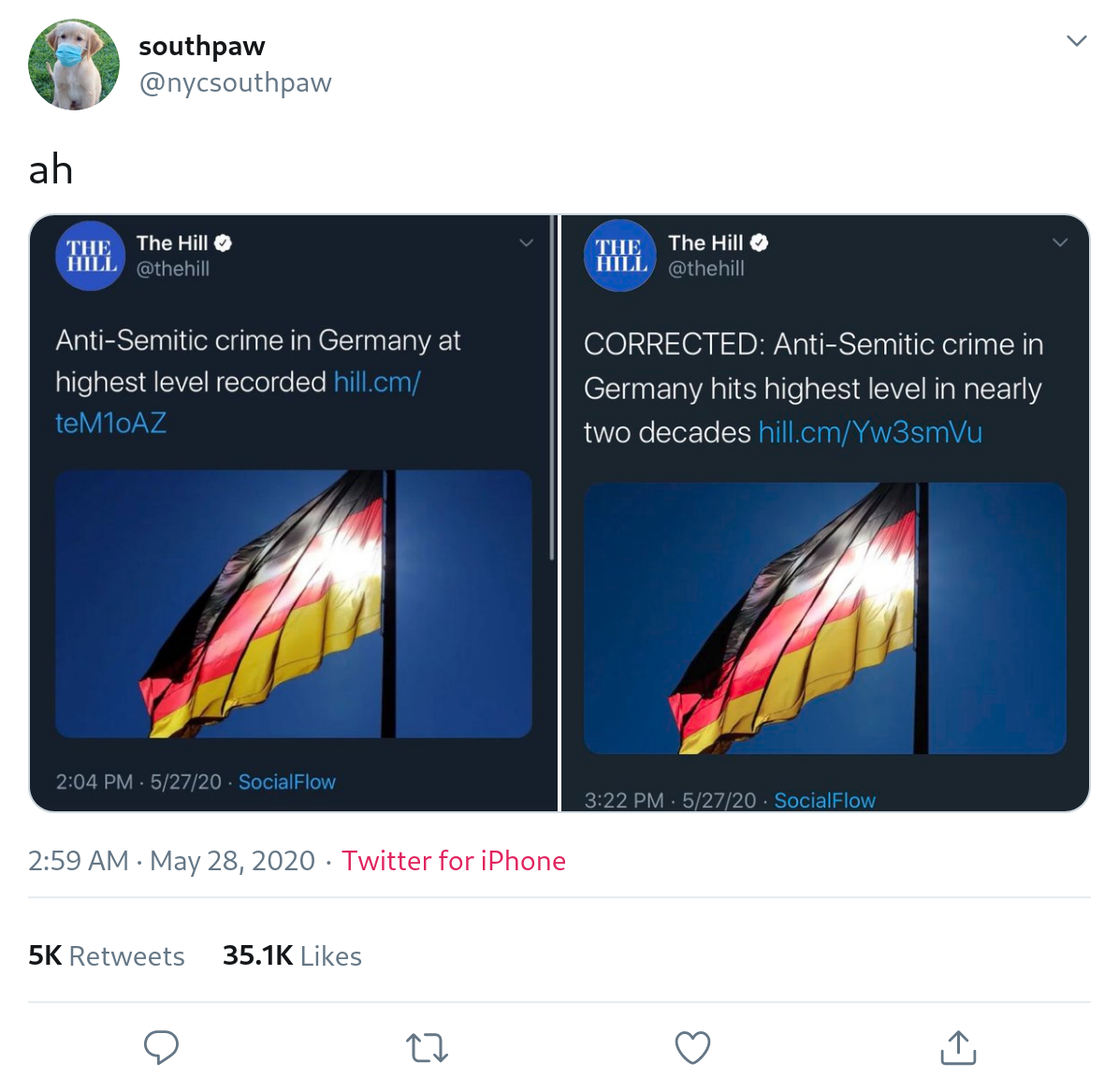
Task: Click the hill.cm/Yw3smVu link
Action: [870, 432]
